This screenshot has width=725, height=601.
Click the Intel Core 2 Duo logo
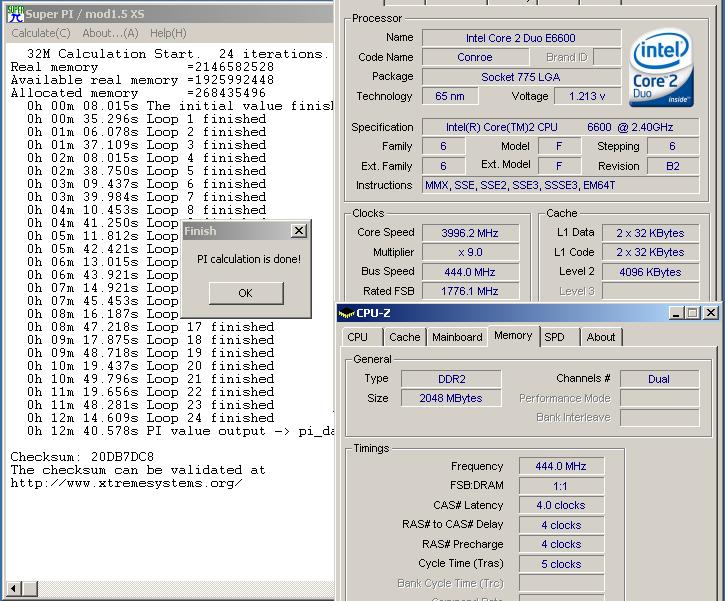point(661,68)
